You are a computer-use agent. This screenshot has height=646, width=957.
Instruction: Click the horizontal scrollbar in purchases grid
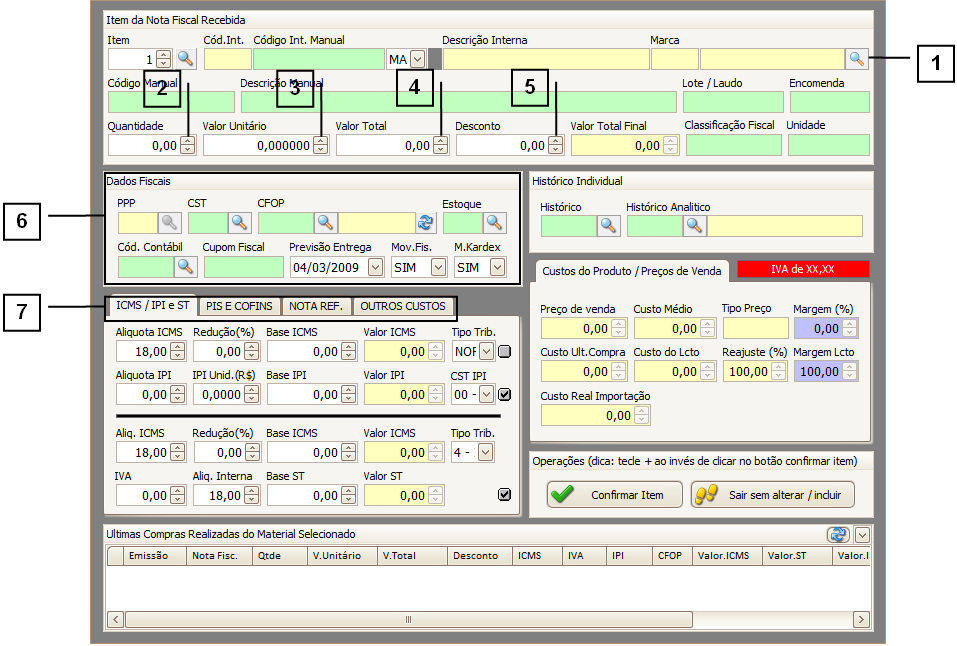(408, 620)
